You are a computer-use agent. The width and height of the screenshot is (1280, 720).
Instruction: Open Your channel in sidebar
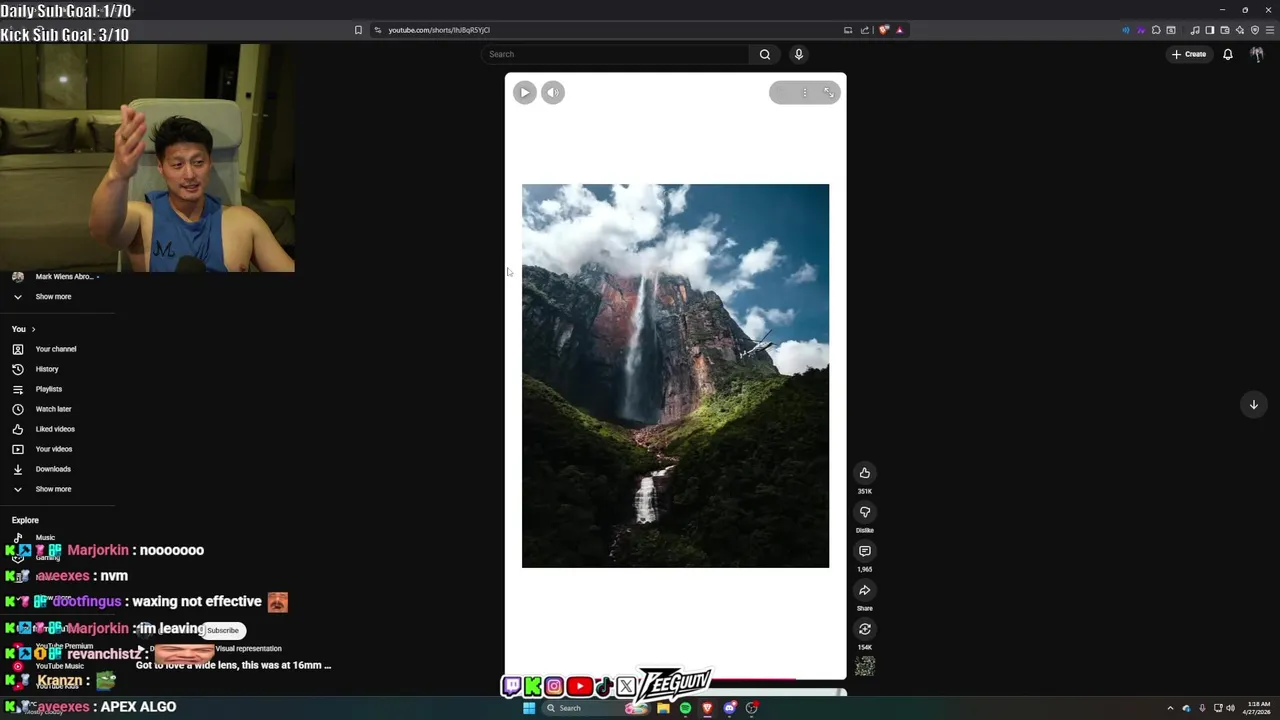coord(58,349)
